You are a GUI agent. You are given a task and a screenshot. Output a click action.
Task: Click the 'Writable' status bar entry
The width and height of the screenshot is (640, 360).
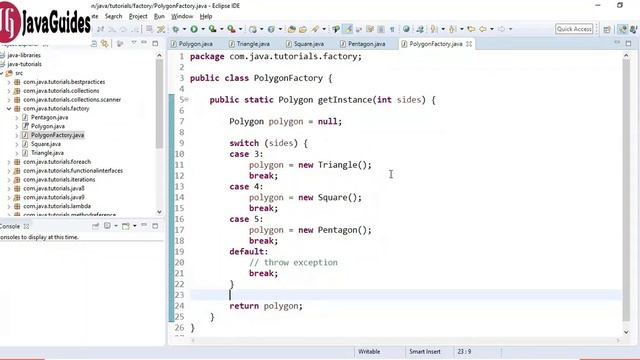[x=369, y=351]
